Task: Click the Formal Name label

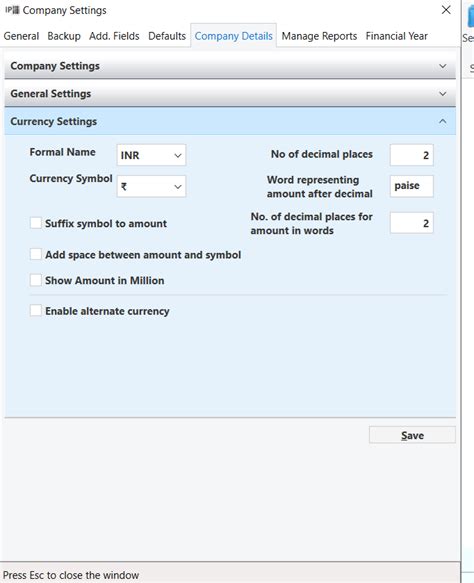Action: point(62,152)
